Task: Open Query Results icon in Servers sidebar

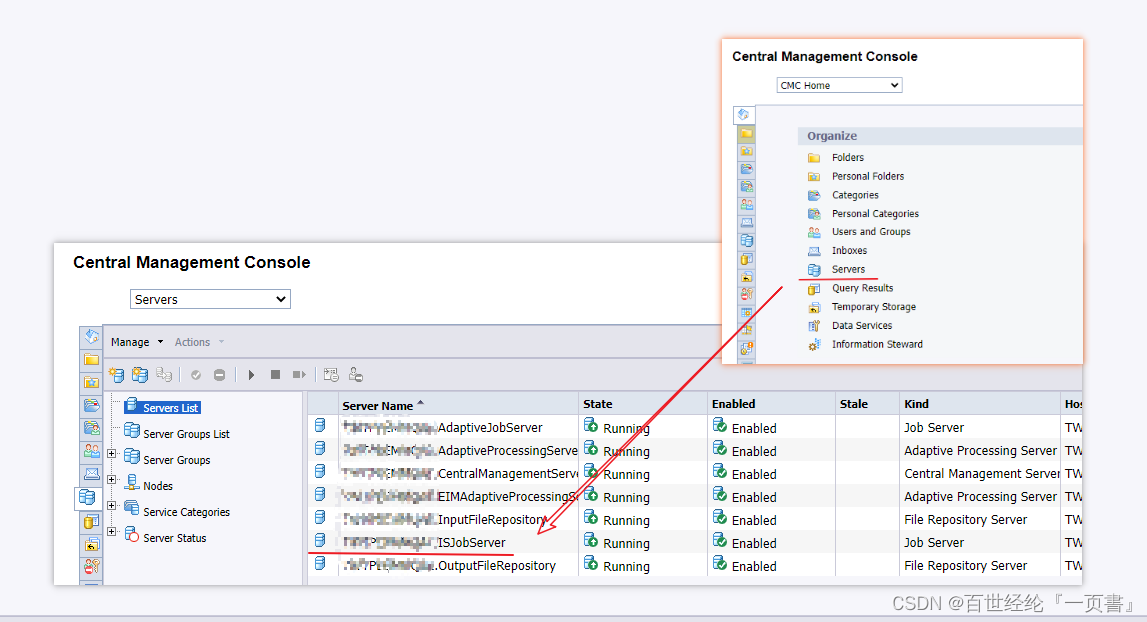Action: (91, 521)
